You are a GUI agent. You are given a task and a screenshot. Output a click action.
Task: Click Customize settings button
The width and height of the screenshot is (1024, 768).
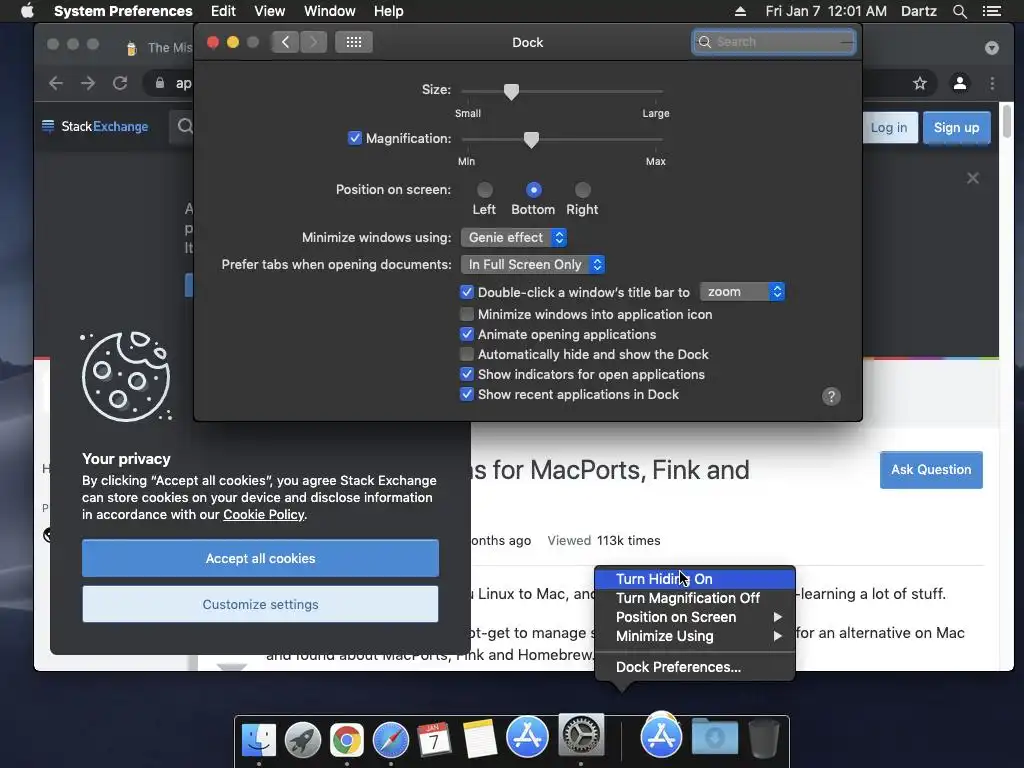[x=261, y=605]
